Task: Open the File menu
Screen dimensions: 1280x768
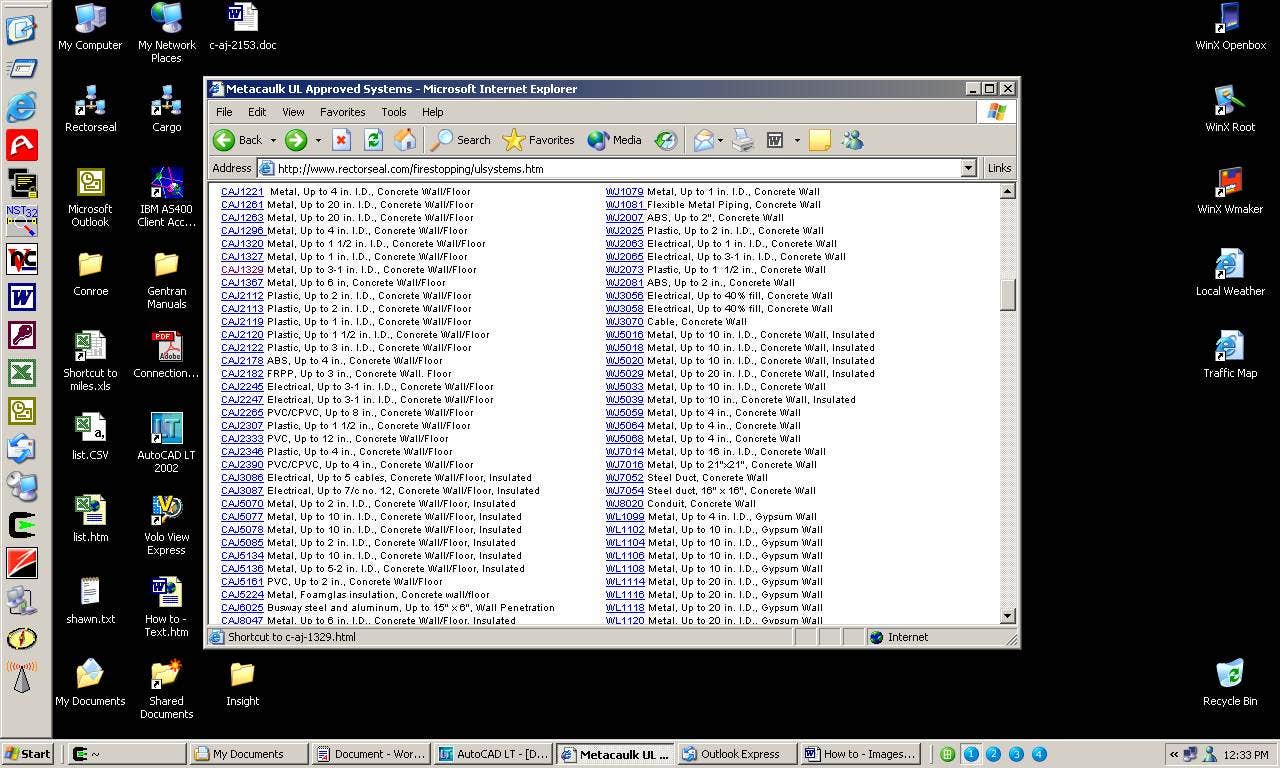Action: [224, 112]
